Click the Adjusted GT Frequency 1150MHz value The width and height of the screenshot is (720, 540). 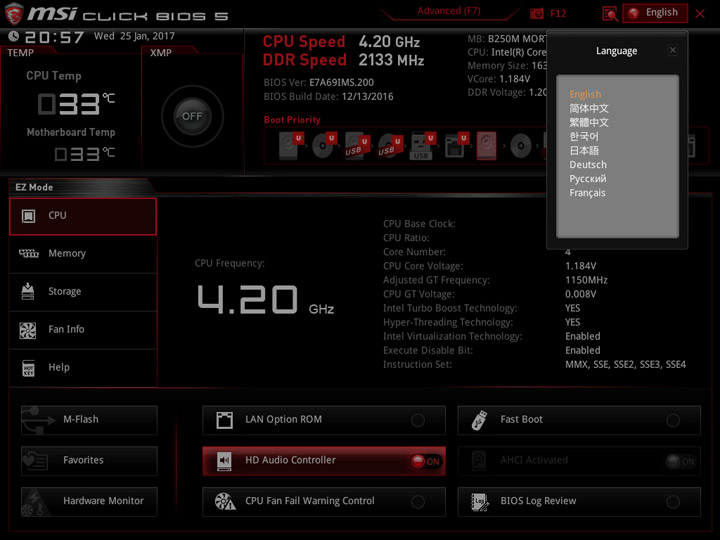[586, 280]
